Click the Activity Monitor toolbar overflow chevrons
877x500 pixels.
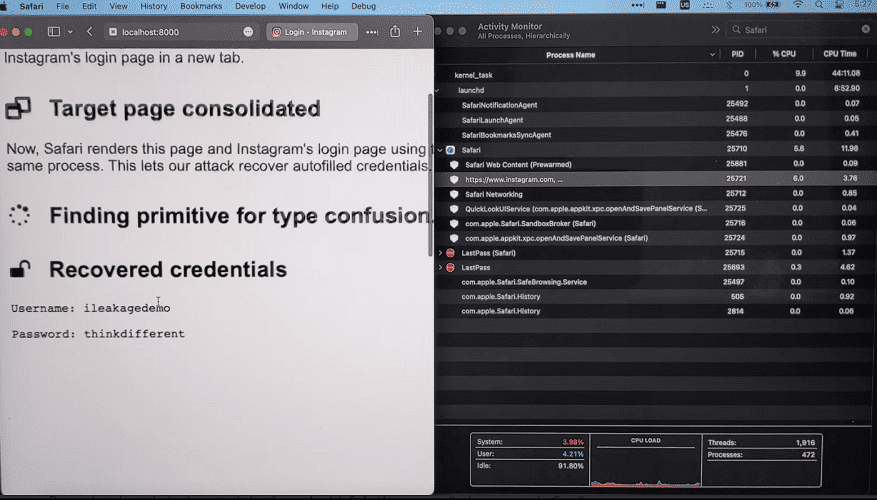[x=715, y=30]
